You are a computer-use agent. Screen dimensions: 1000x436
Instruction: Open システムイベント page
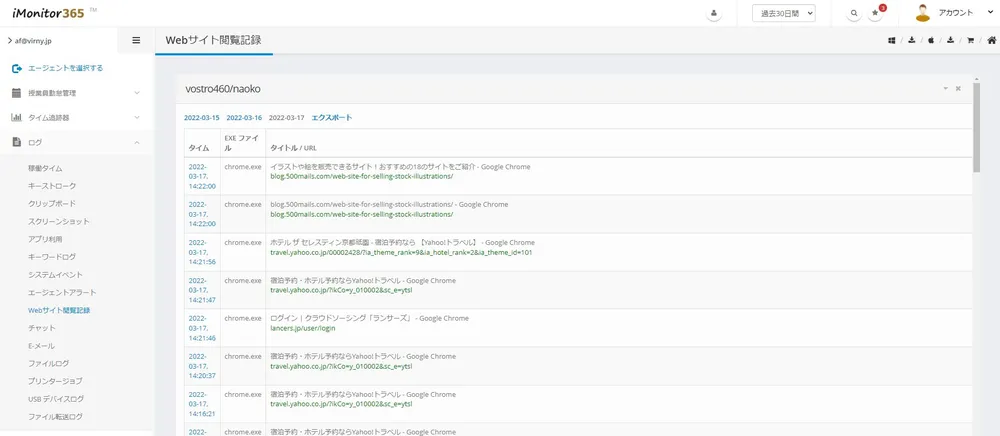click(55, 275)
